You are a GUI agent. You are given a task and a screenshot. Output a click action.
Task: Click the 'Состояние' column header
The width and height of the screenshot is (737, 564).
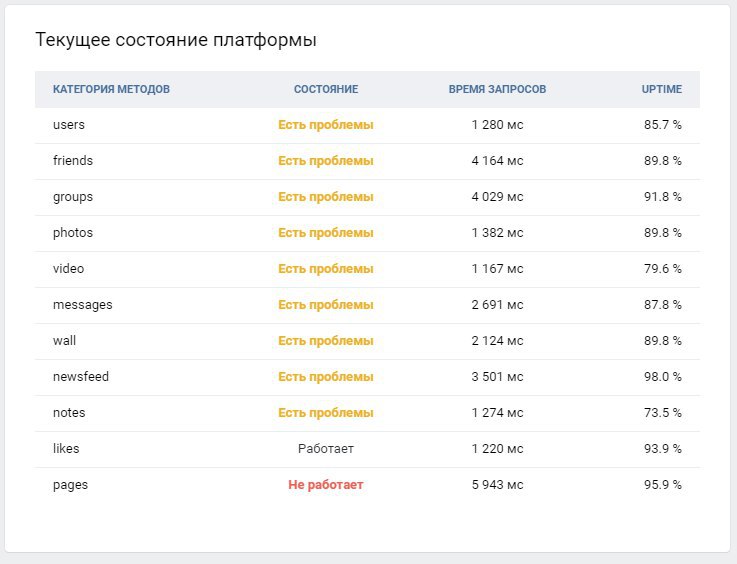point(326,89)
